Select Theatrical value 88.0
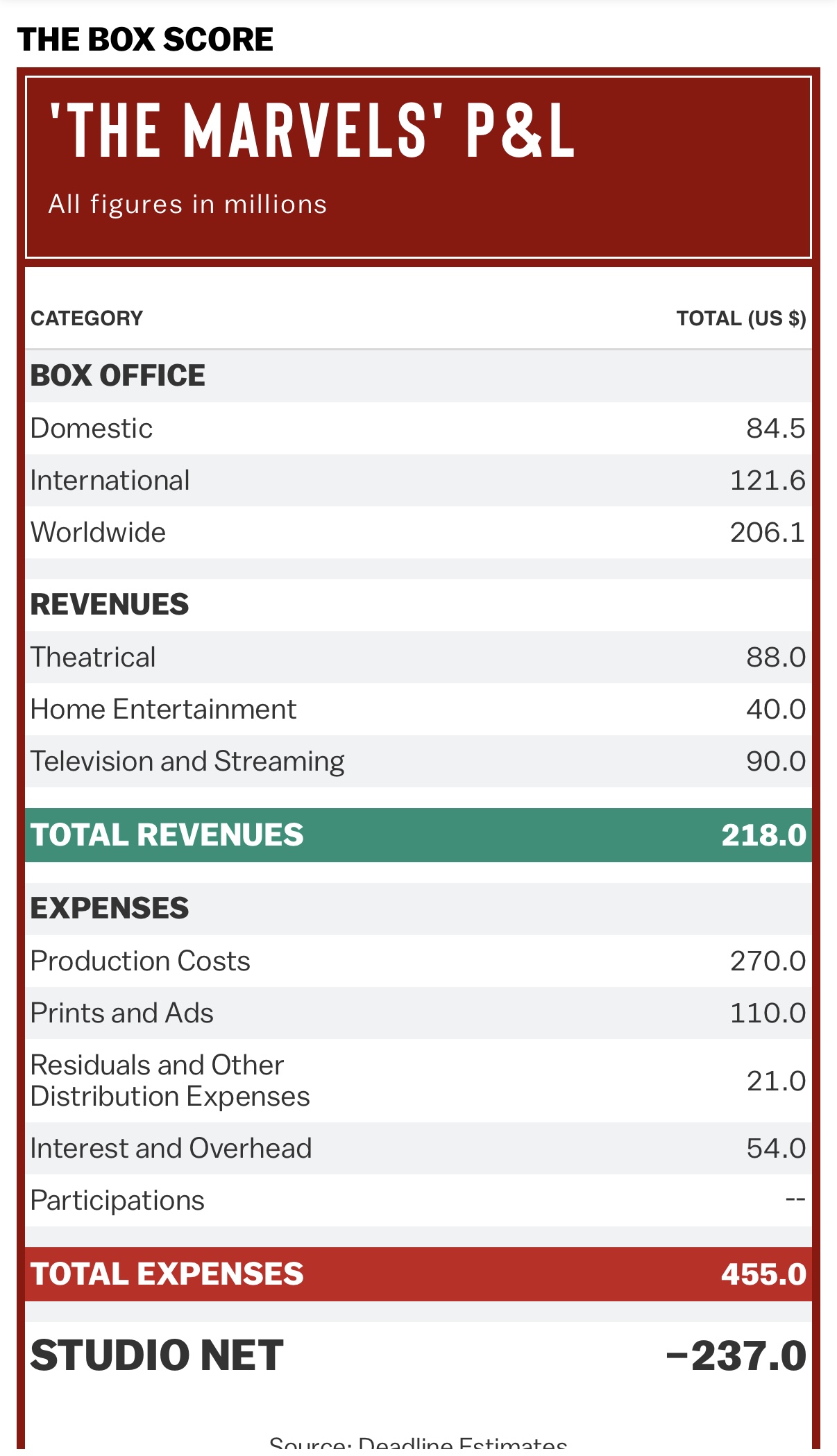837x1456 pixels. (x=776, y=657)
